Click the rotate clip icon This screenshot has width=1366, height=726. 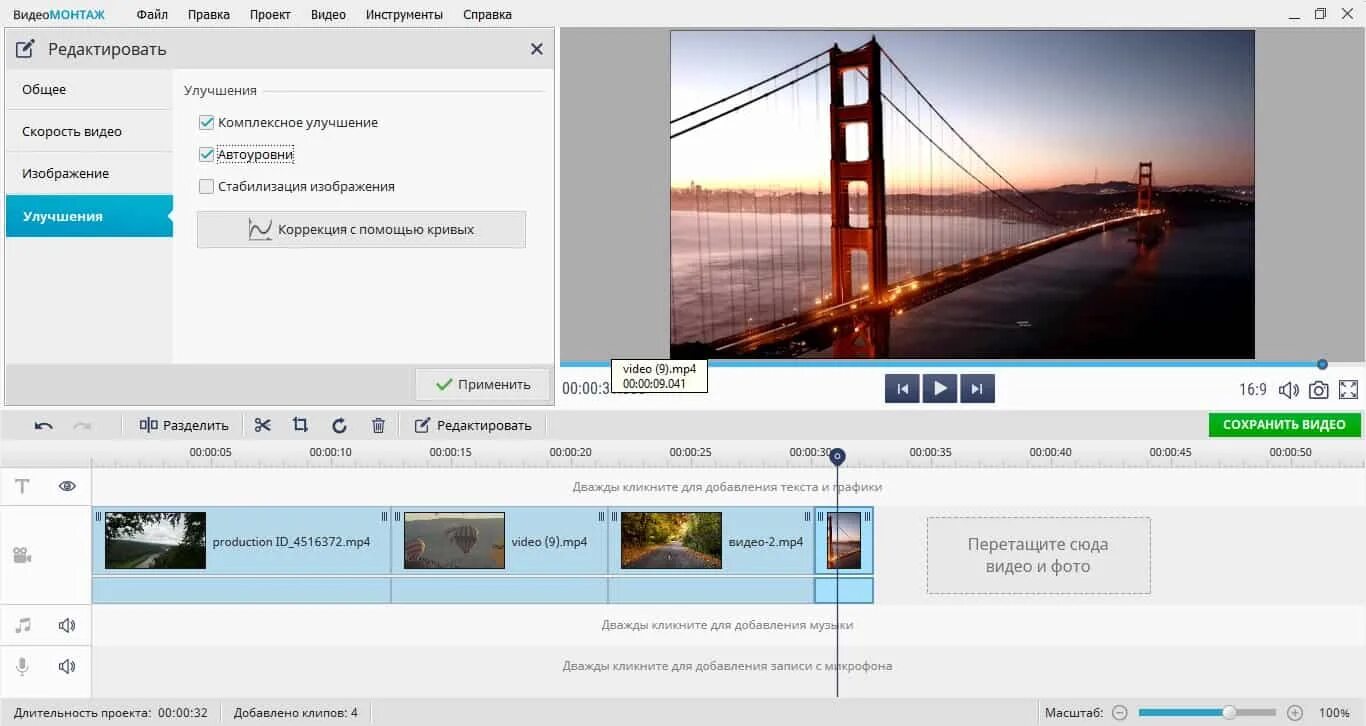[340, 425]
